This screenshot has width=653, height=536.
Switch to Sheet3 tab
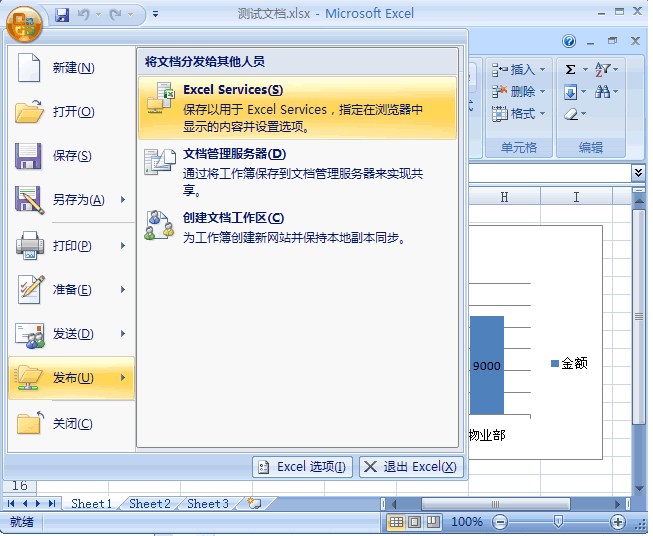pos(208,504)
